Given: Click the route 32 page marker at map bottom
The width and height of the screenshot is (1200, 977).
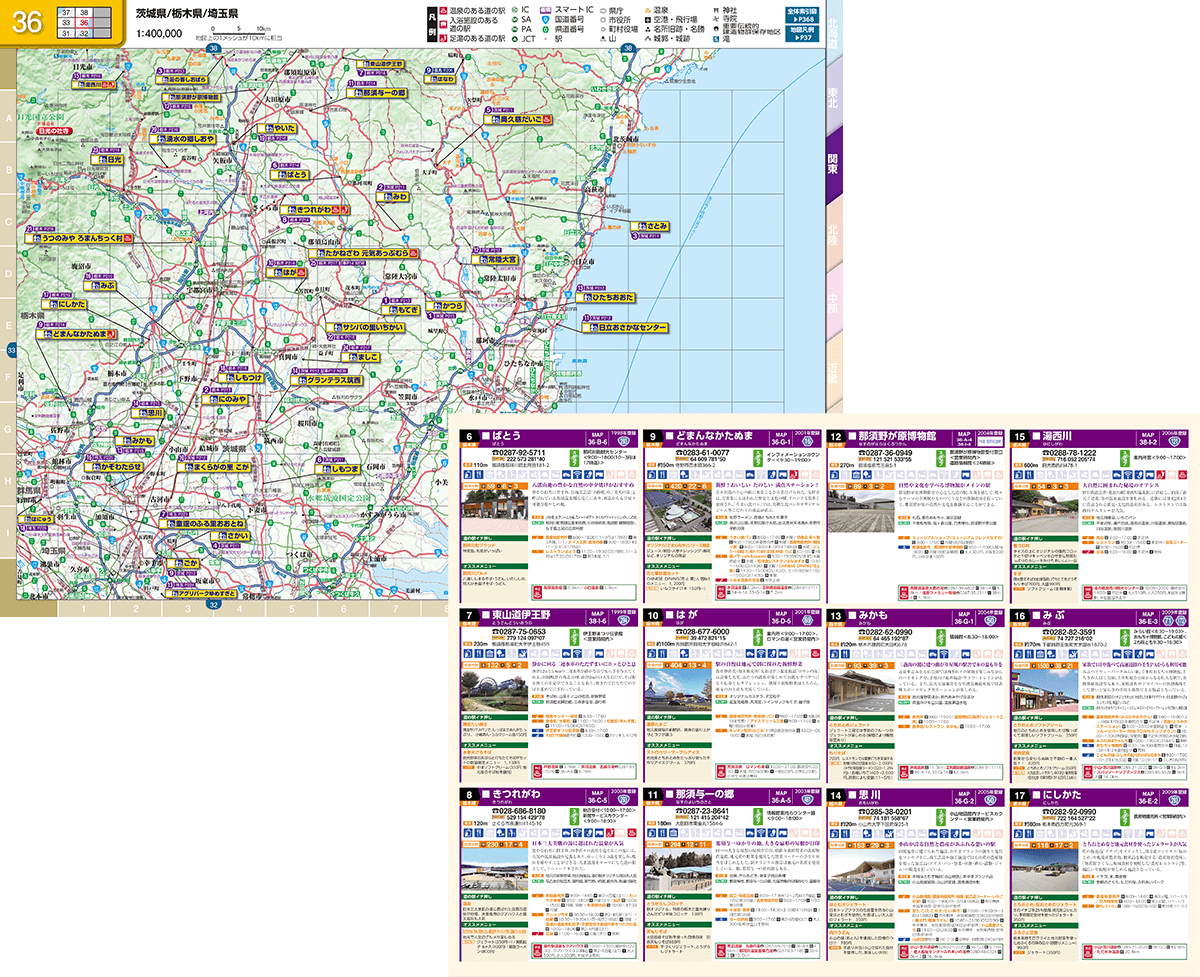Looking at the screenshot, I should click(x=213, y=605).
